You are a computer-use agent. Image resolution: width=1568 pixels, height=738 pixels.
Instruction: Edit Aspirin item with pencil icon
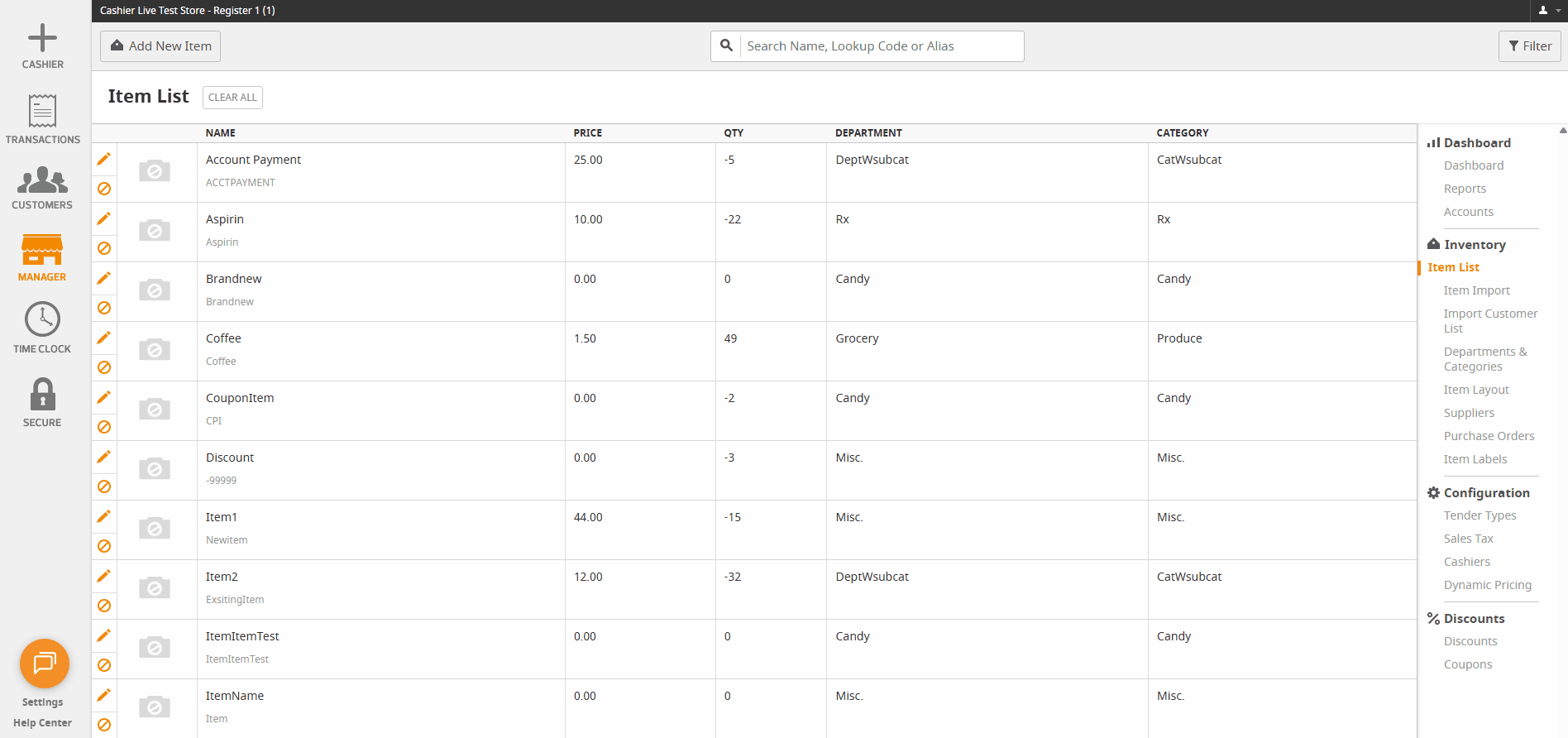click(104, 218)
